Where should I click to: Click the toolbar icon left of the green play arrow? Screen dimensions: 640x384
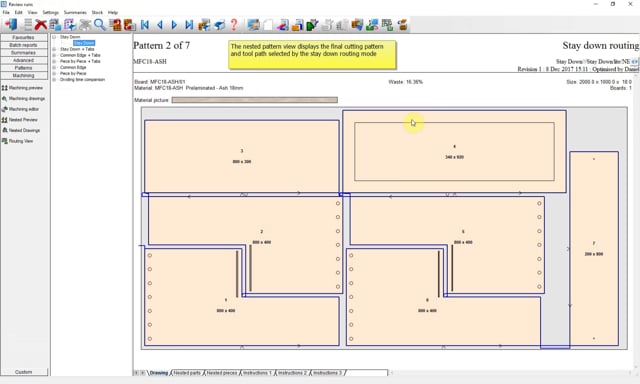point(298,25)
